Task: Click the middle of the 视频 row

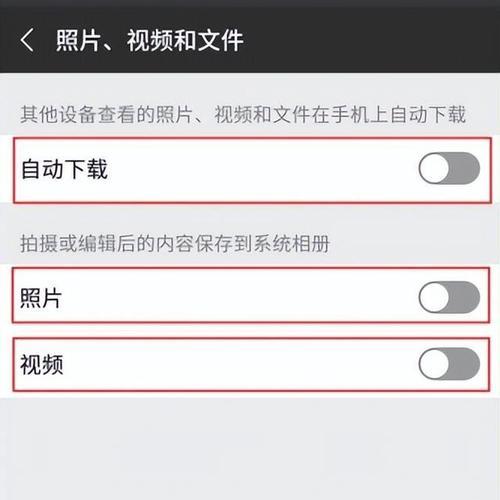Action: [x=251, y=364]
